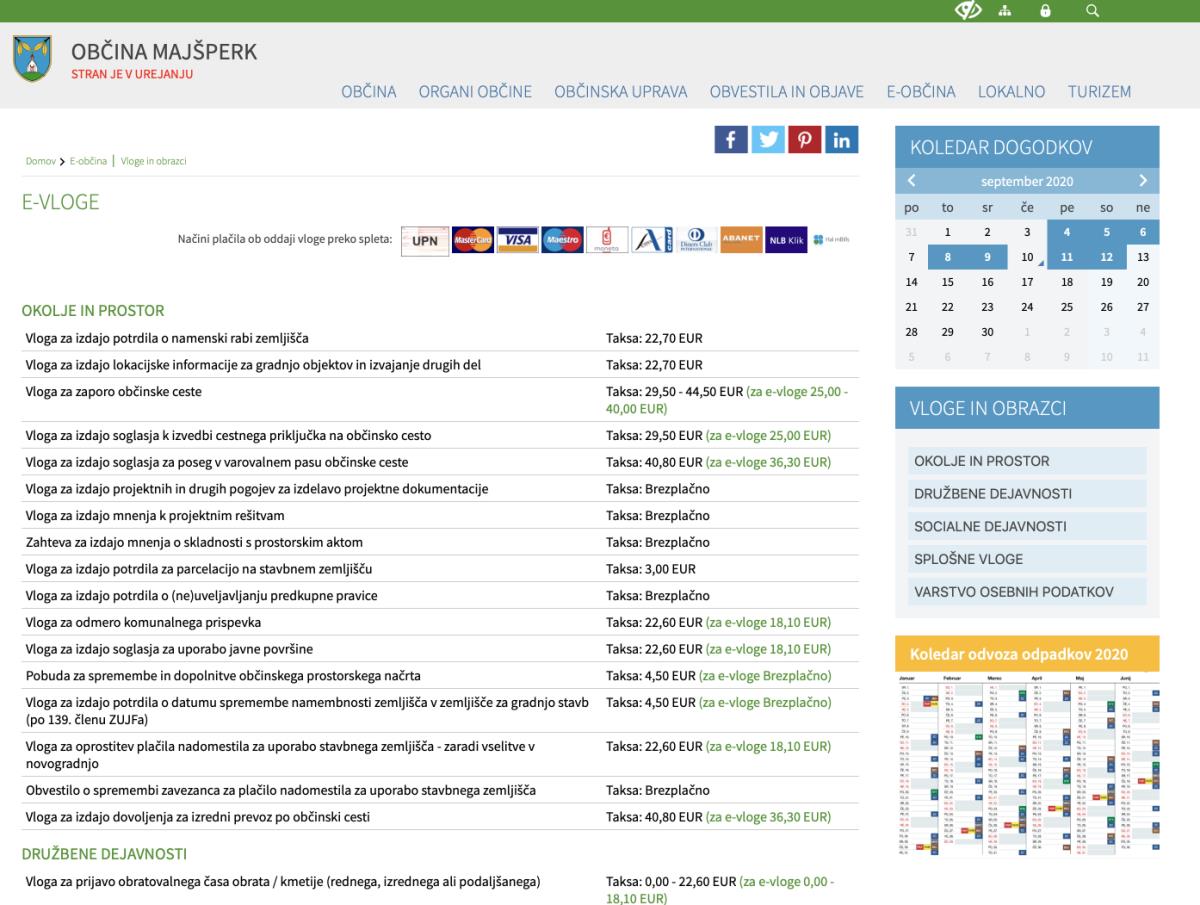The height and width of the screenshot is (905, 1200).
Task: Open Vloga za izdajo potrdila o namenski rabi zemljišča
Action: click(x=167, y=338)
